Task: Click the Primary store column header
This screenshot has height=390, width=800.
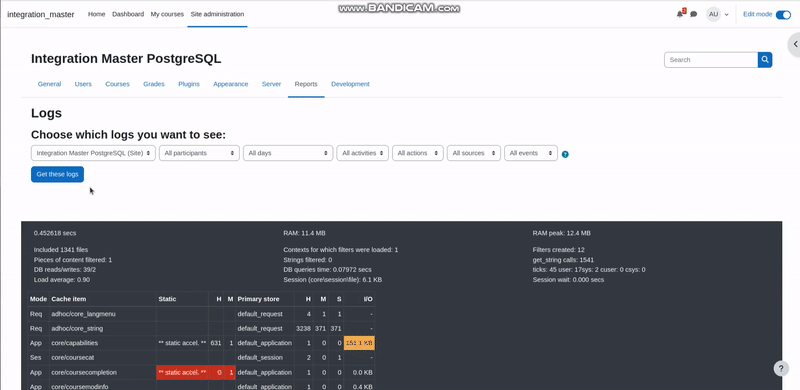Action: click(x=259, y=299)
